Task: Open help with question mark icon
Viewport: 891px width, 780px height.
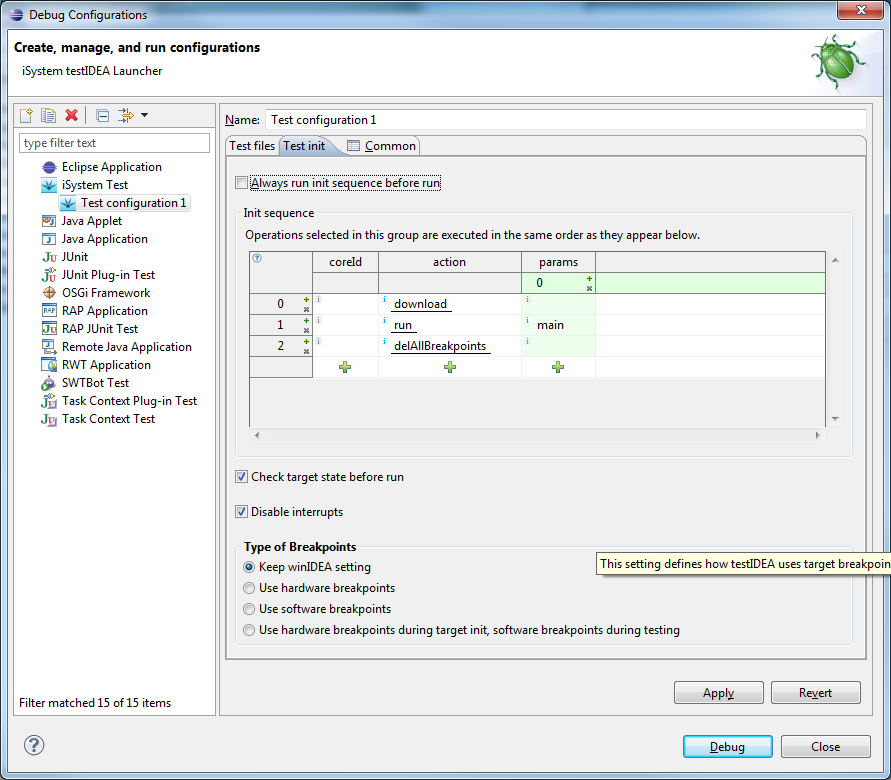Action: coord(34,745)
